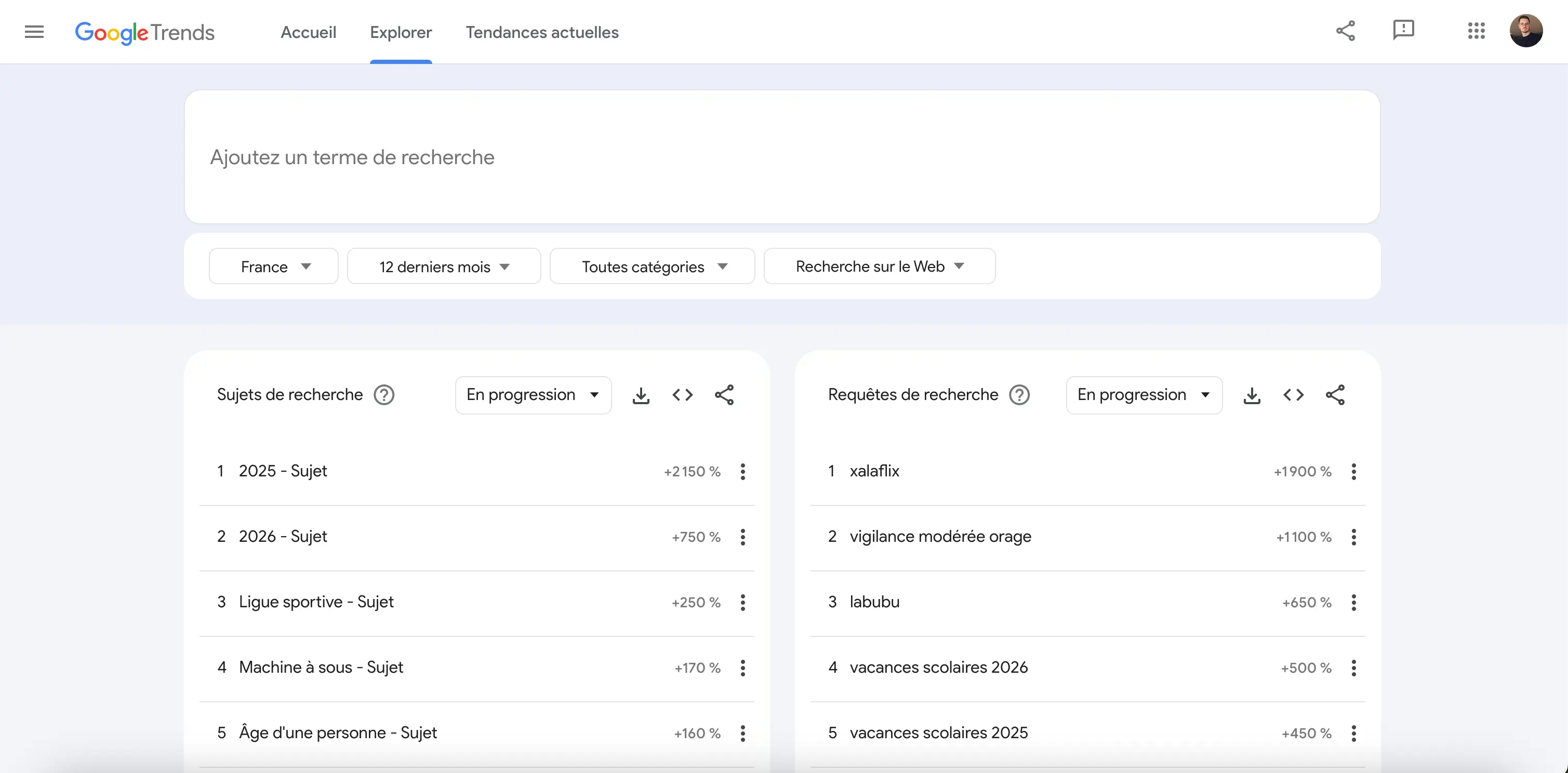1568x773 pixels.
Task: Explore Âge d'une personne - Sujet topic
Action: tap(338, 733)
